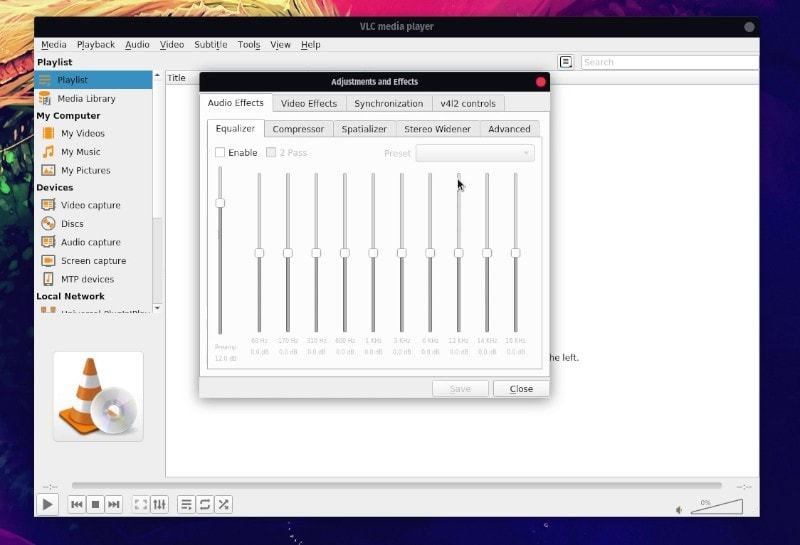
Task: Switch to the Video Effects tab
Action: tap(308, 103)
